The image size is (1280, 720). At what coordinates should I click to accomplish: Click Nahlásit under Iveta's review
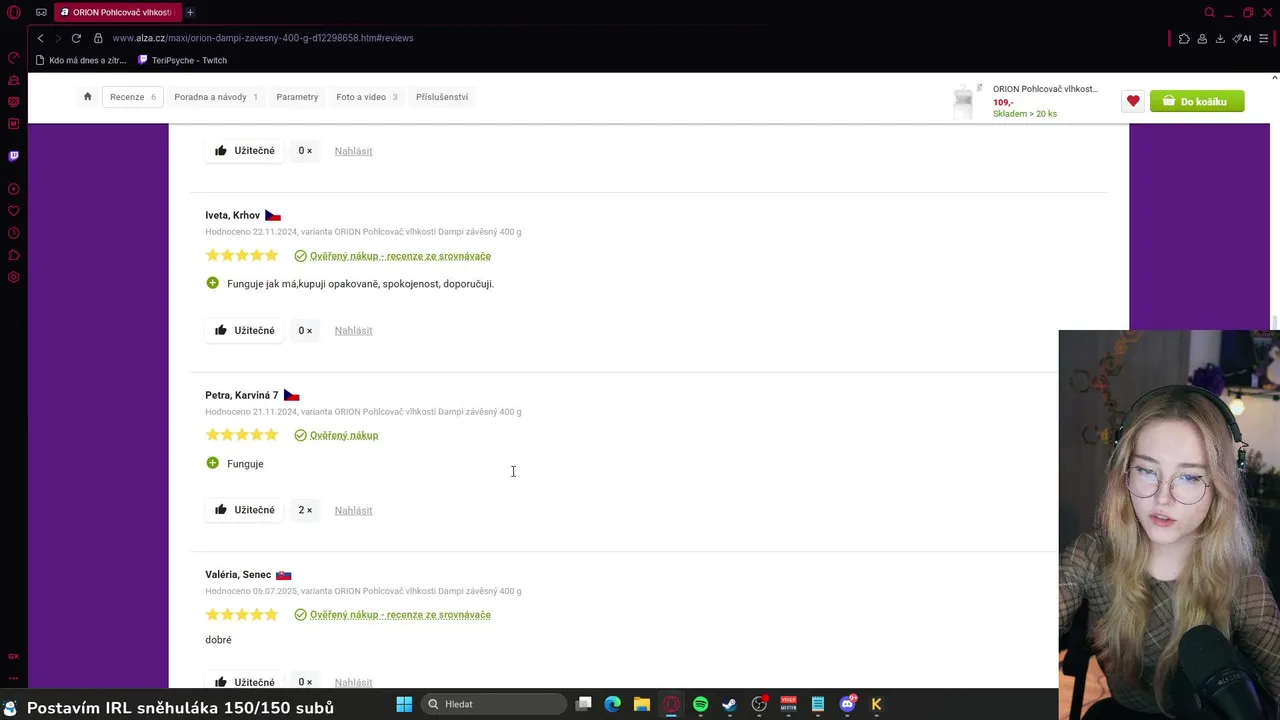pyautogui.click(x=353, y=331)
